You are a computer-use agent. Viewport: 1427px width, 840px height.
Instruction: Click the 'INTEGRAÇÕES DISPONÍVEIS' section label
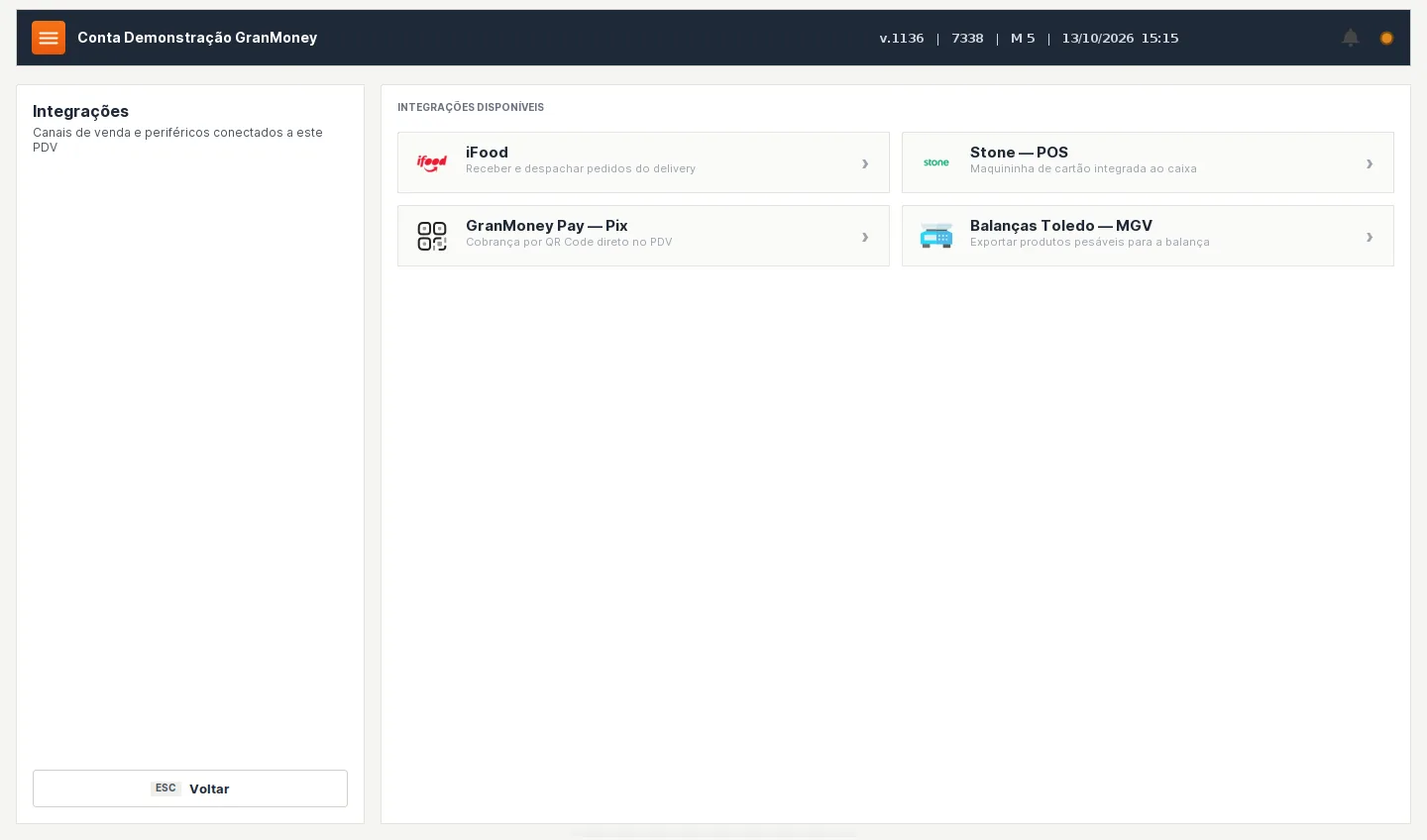pyautogui.click(x=471, y=107)
